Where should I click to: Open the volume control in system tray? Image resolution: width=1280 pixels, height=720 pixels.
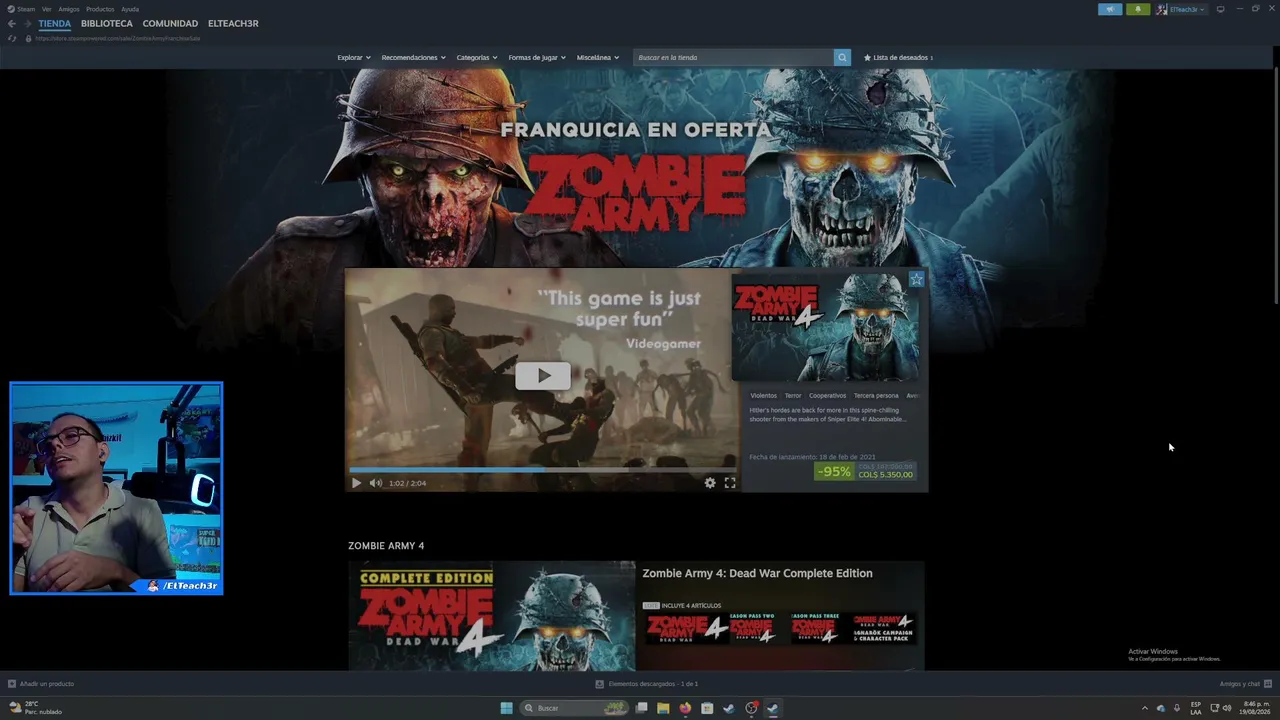click(x=1227, y=708)
